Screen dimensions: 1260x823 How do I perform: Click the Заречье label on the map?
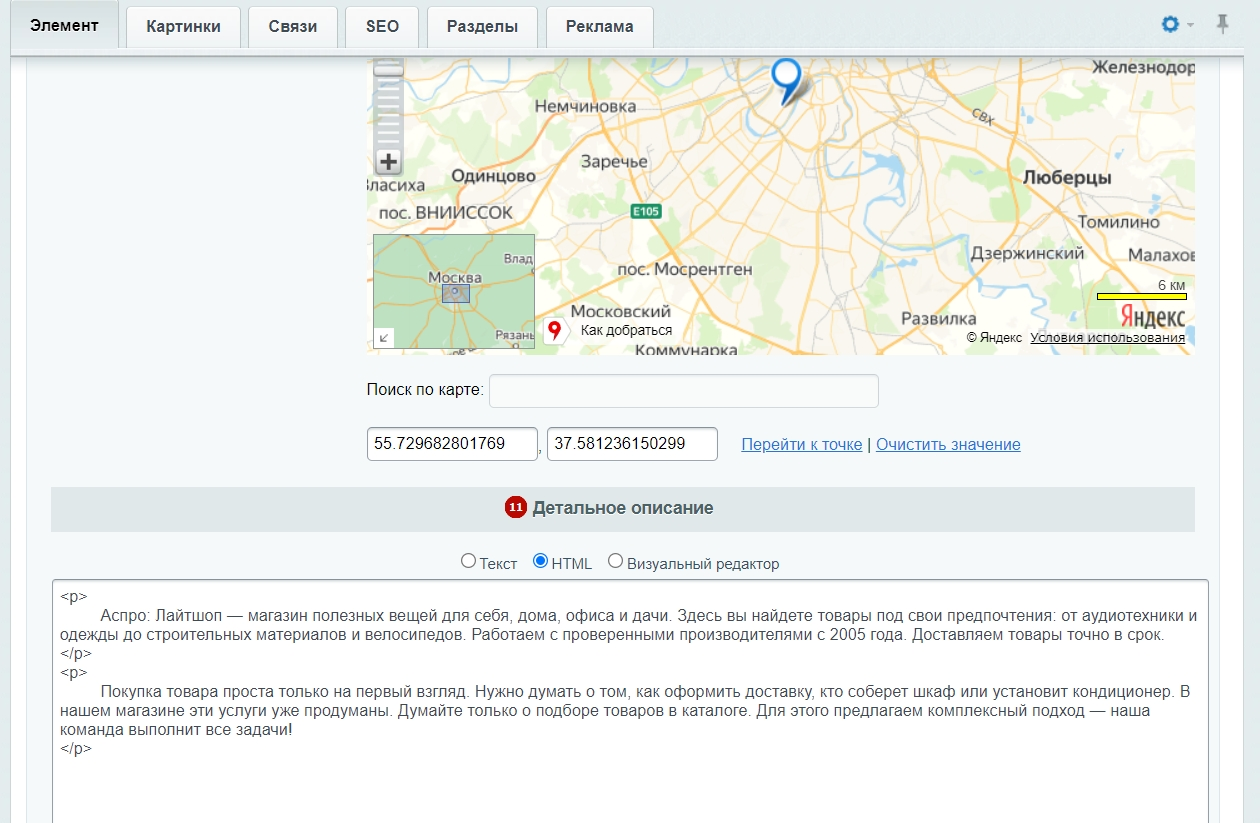pos(614,161)
